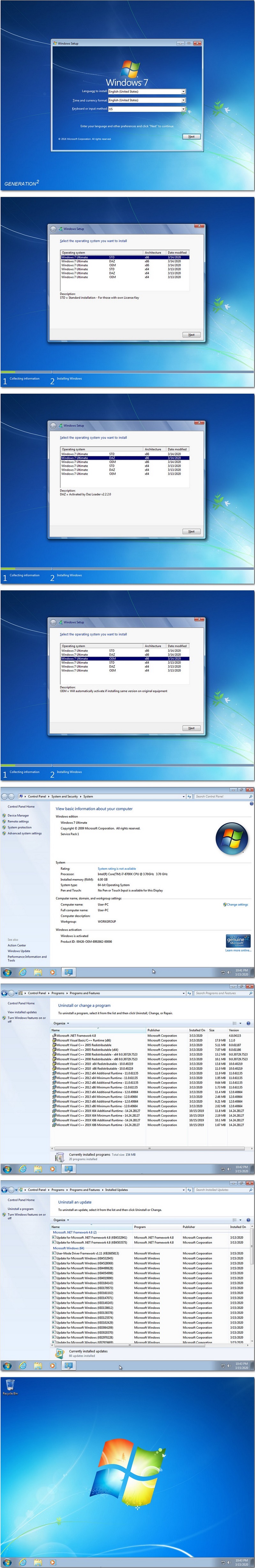Refresh the Search Control Panel address bar
Screen dimensions: 255x1568
[x=189, y=796]
